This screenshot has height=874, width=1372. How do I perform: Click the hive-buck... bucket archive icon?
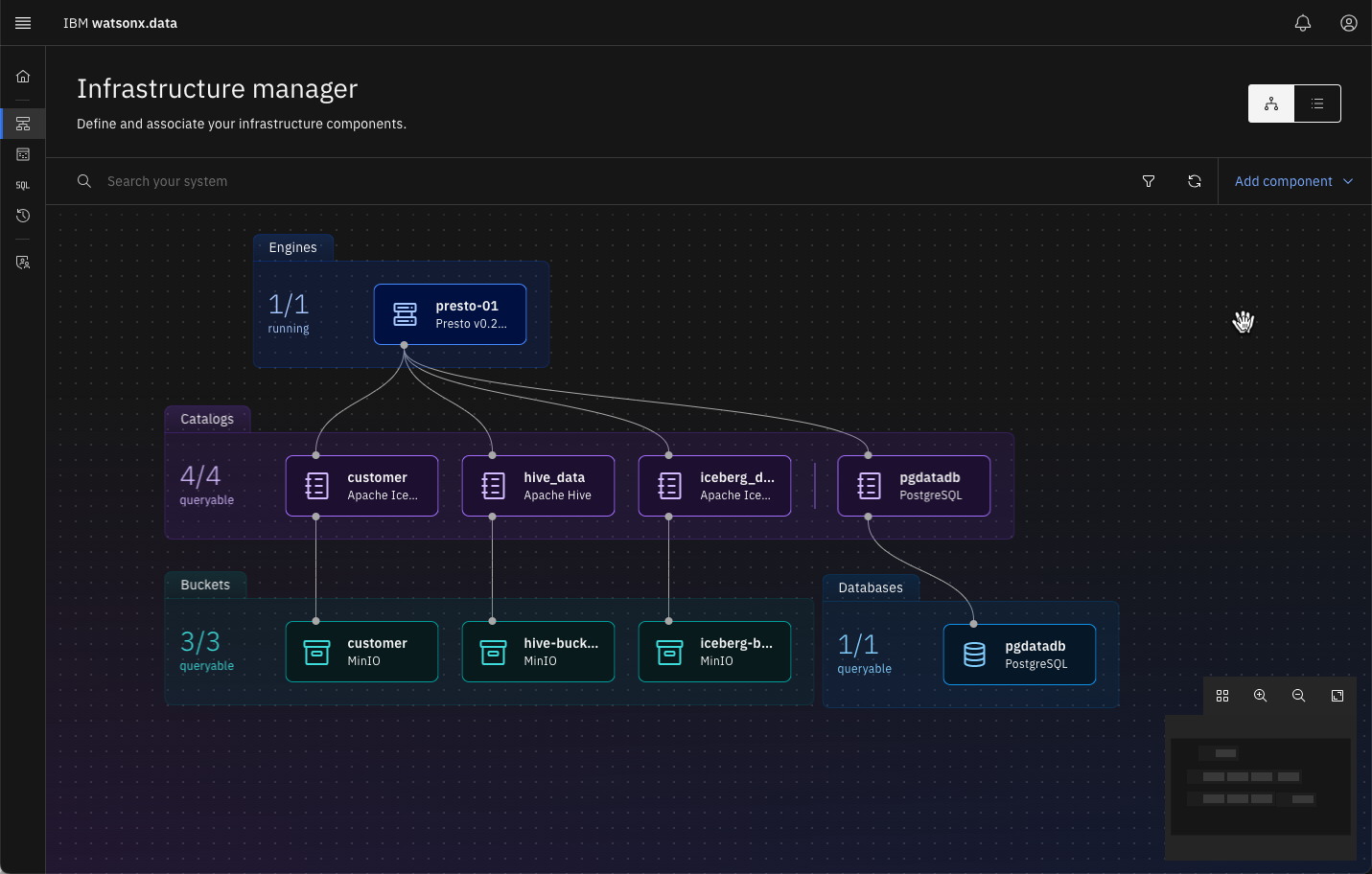click(494, 652)
